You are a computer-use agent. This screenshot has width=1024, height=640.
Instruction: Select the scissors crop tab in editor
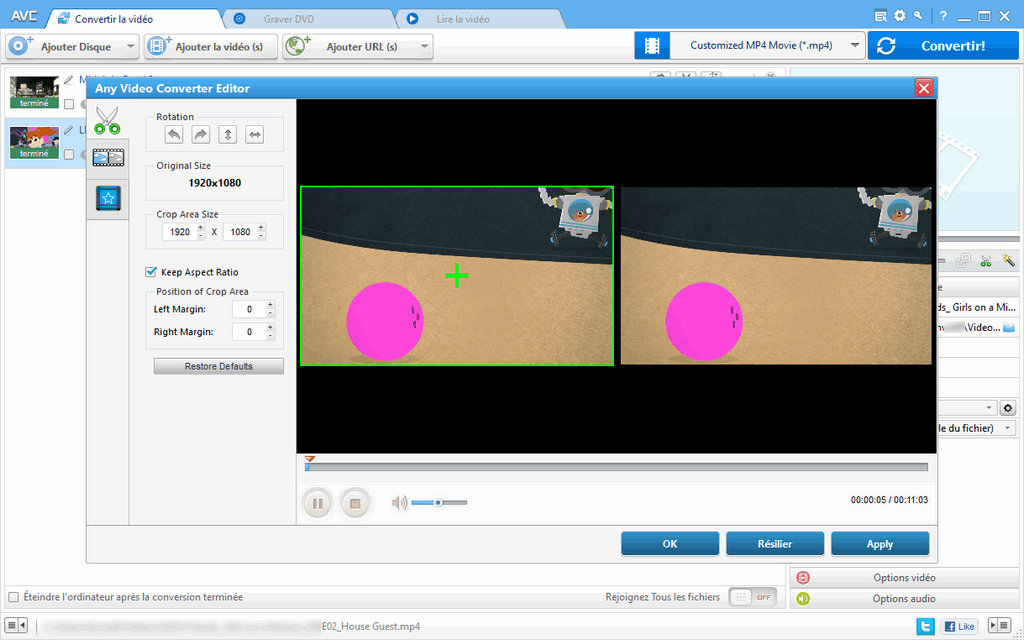[107, 120]
